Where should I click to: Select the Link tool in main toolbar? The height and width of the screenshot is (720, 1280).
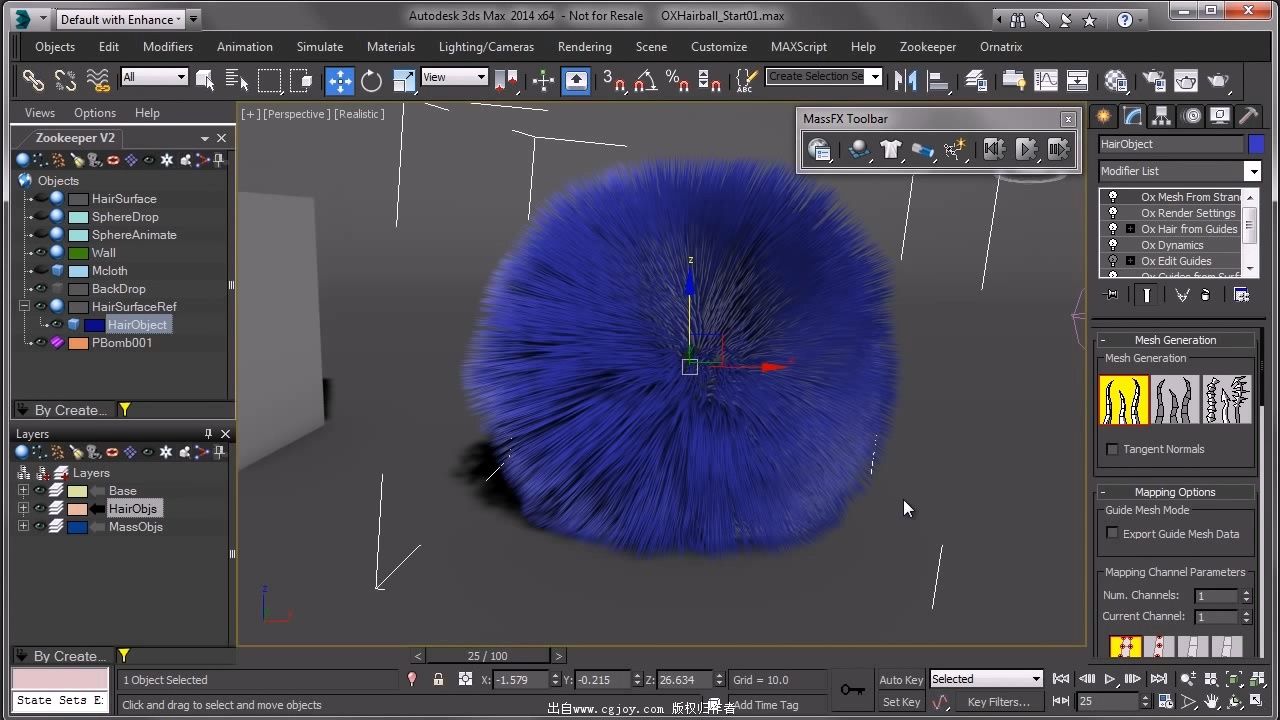coord(33,81)
